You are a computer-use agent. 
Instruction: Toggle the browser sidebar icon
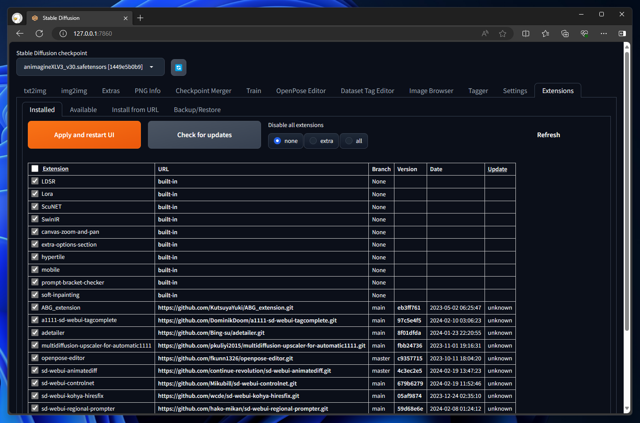tap(622, 33)
